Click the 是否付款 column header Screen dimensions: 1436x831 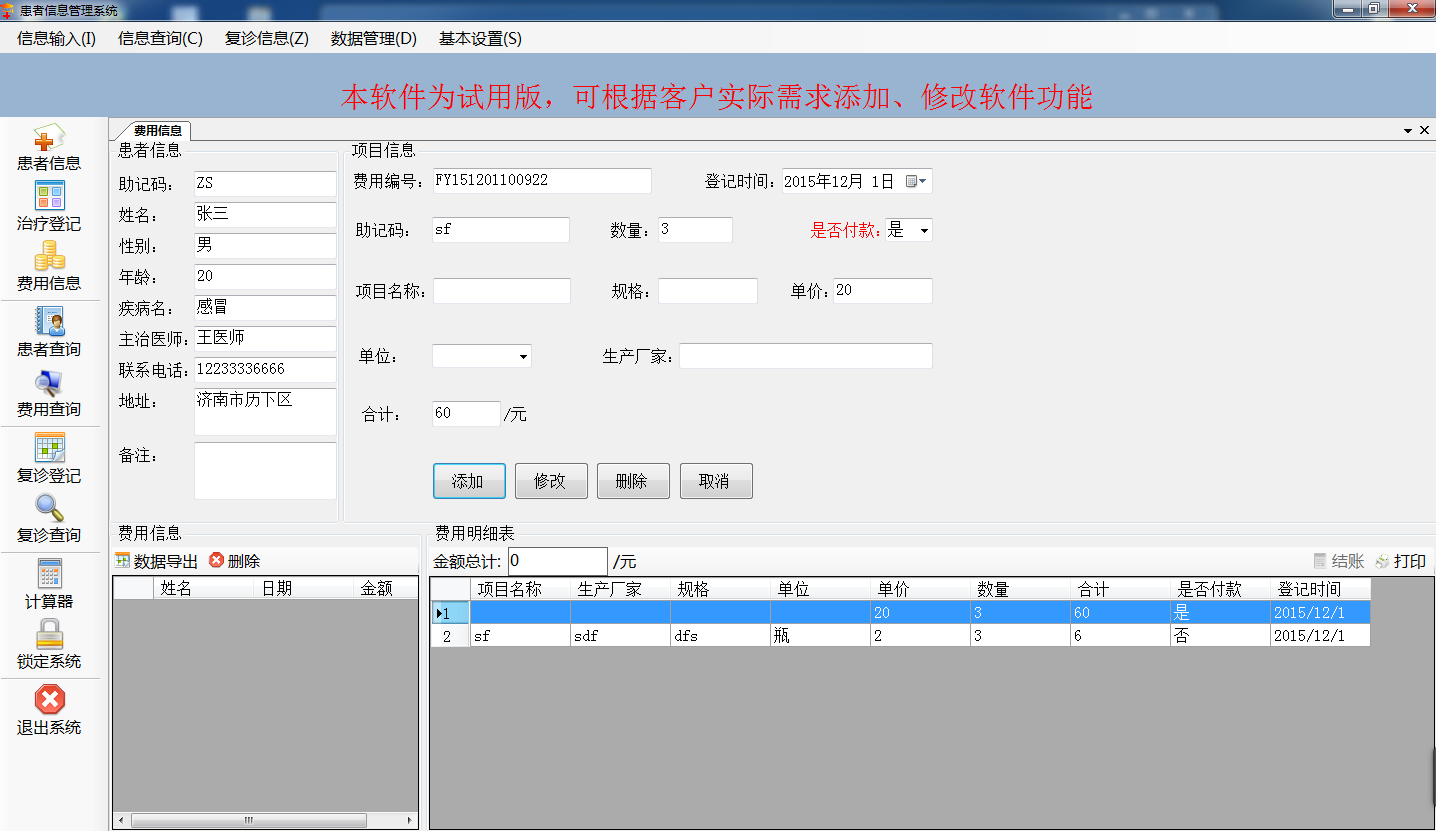click(1220, 589)
